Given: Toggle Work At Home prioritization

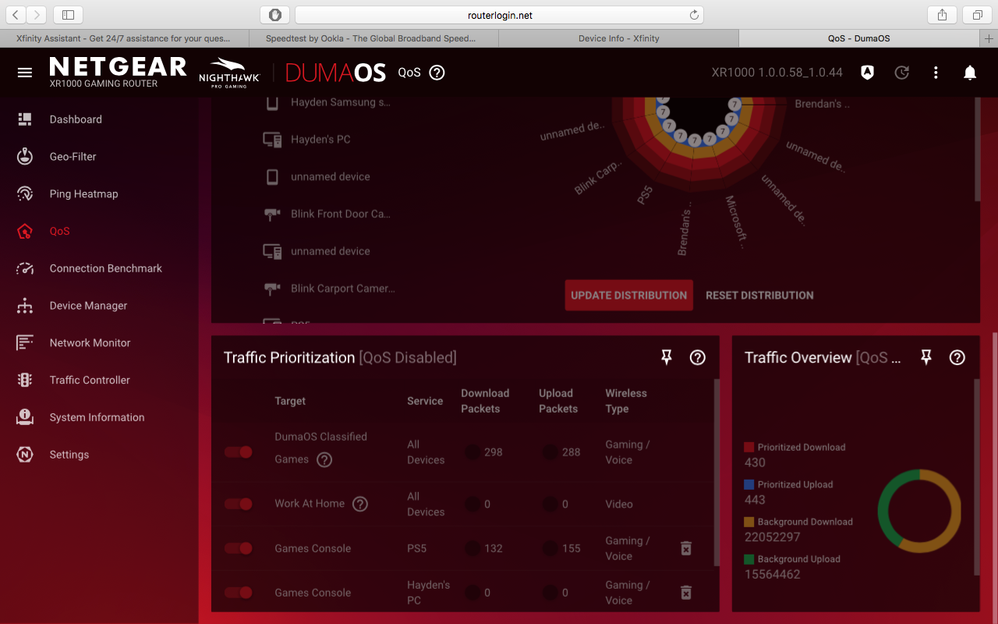Looking at the screenshot, I should pyautogui.click(x=239, y=504).
